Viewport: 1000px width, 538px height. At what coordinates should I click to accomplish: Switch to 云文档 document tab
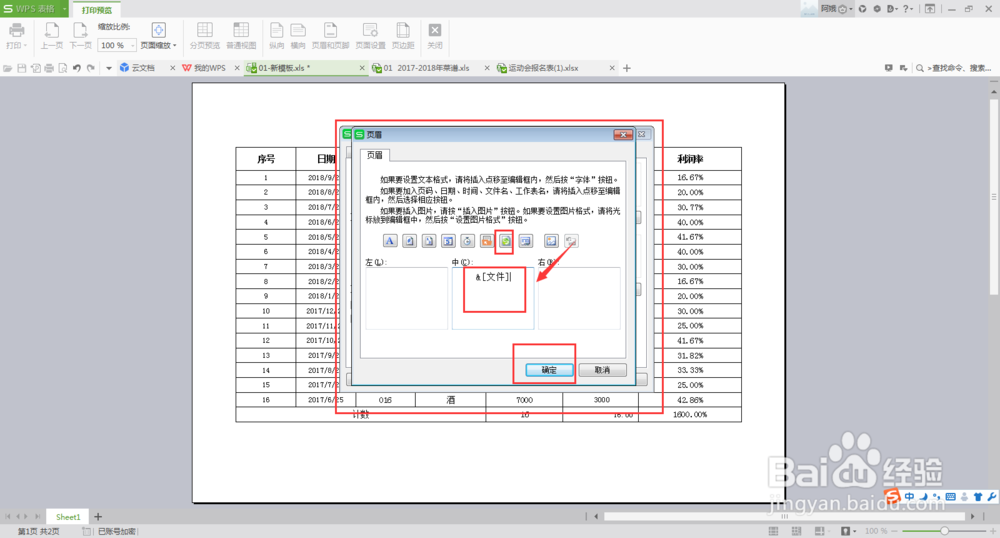pos(143,68)
